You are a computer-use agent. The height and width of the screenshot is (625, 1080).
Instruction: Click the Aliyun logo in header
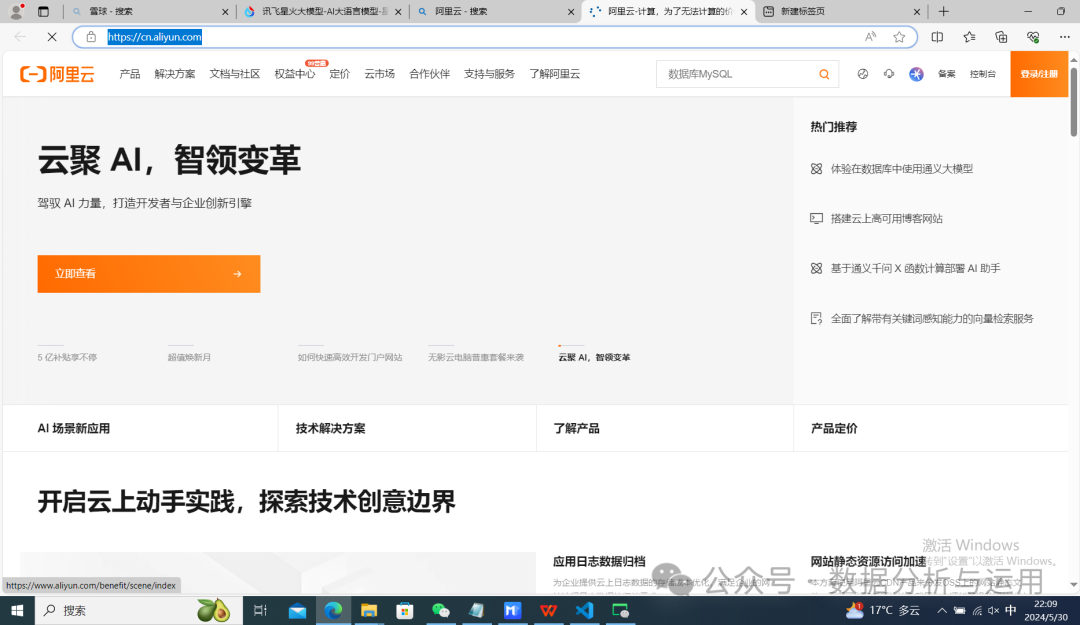coord(57,74)
